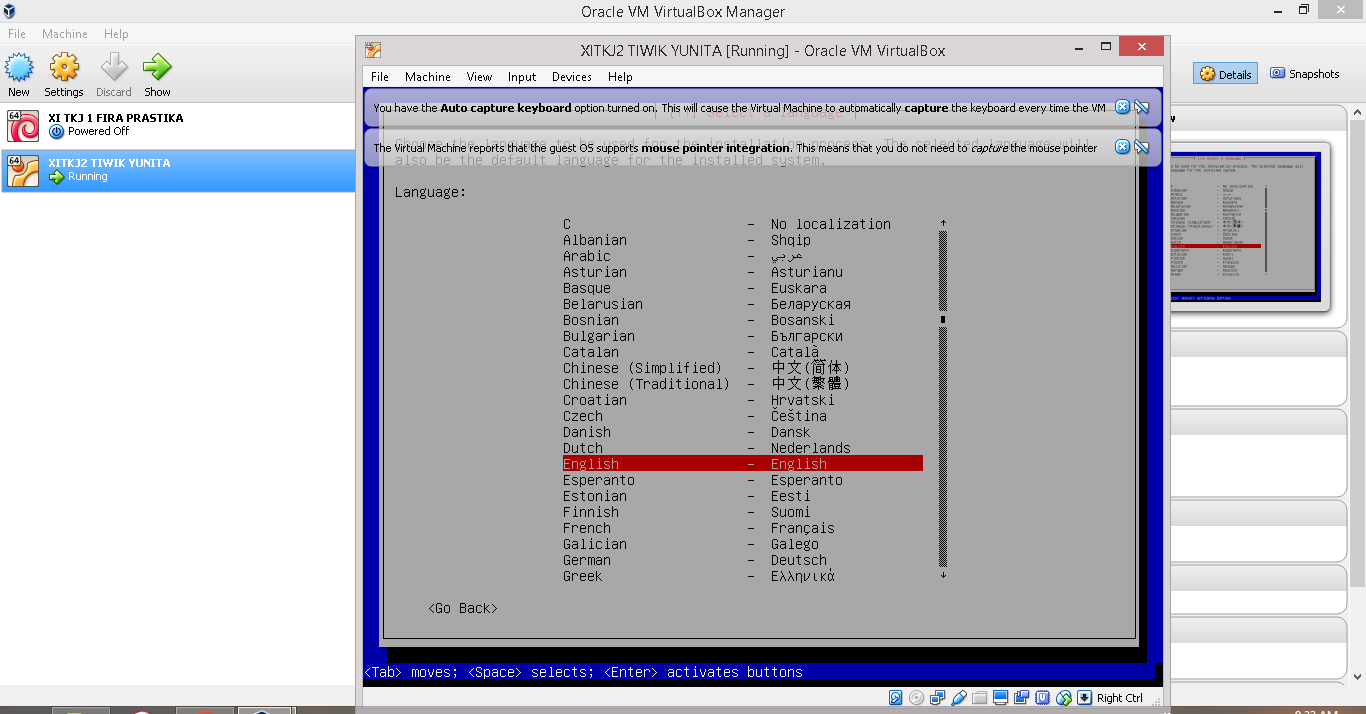Select the Bulgarian language row
This screenshot has width=1366, height=714.
tap(743, 336)
